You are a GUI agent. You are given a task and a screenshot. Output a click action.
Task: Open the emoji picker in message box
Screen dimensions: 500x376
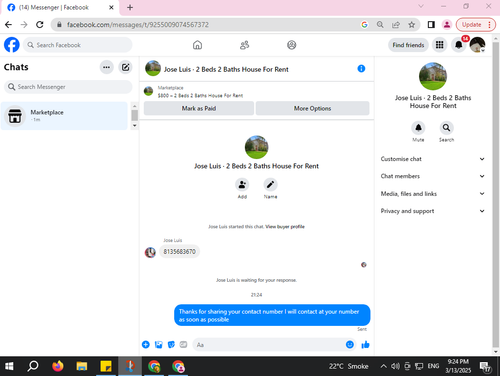point(350,345)
